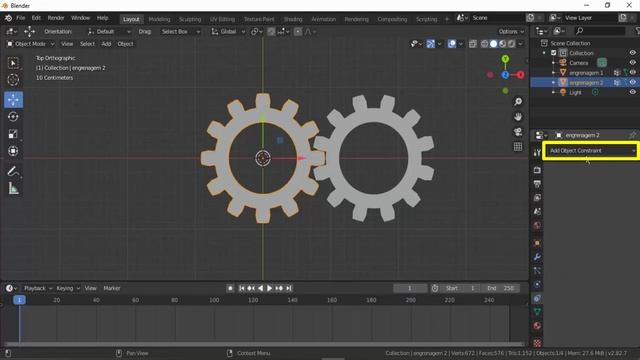Switch to the Sculpting workspace tab
The width and height of the screenshot is (640, 360).
pyautogui.click(x=190, y=19)
